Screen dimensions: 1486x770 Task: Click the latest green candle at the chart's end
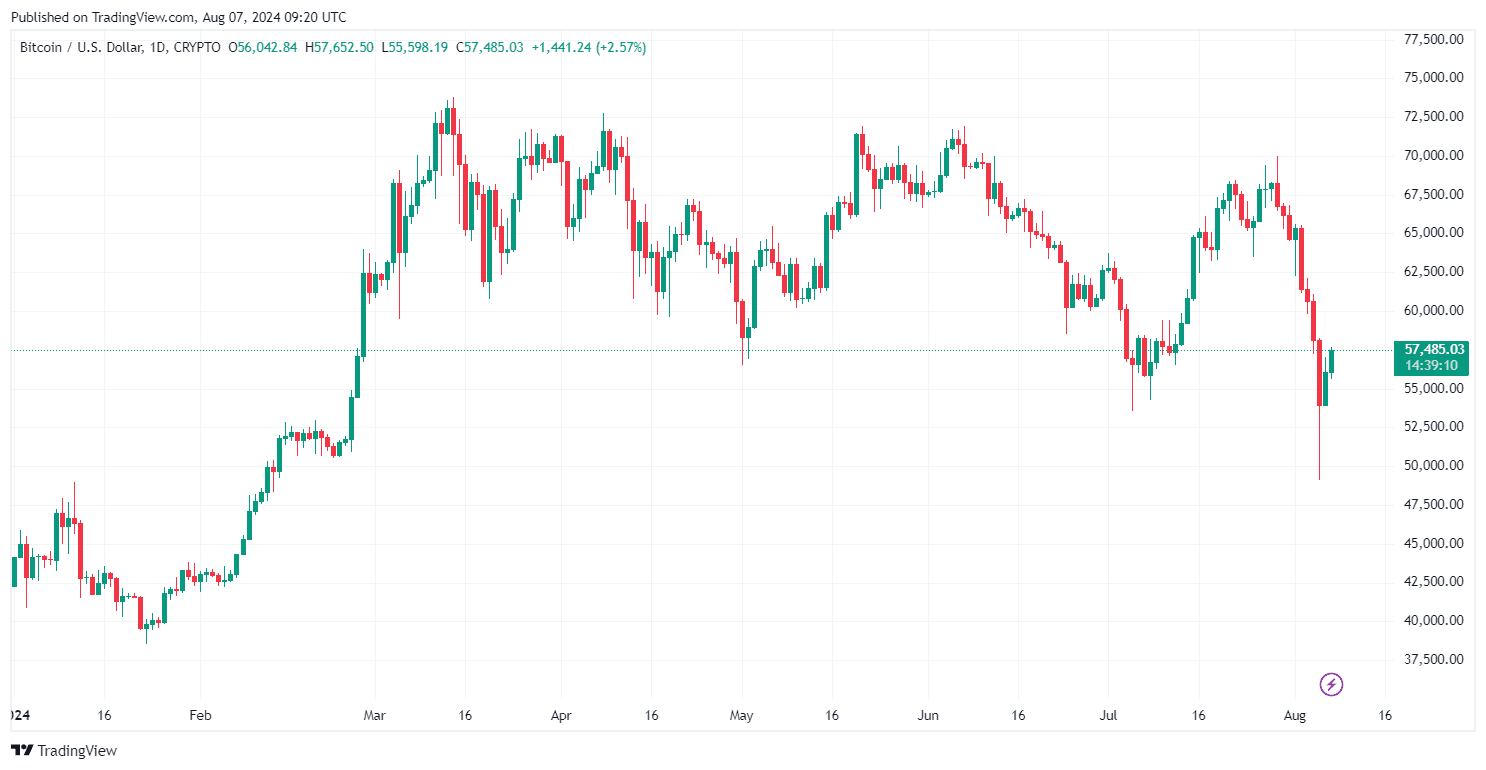[1331, 362]
